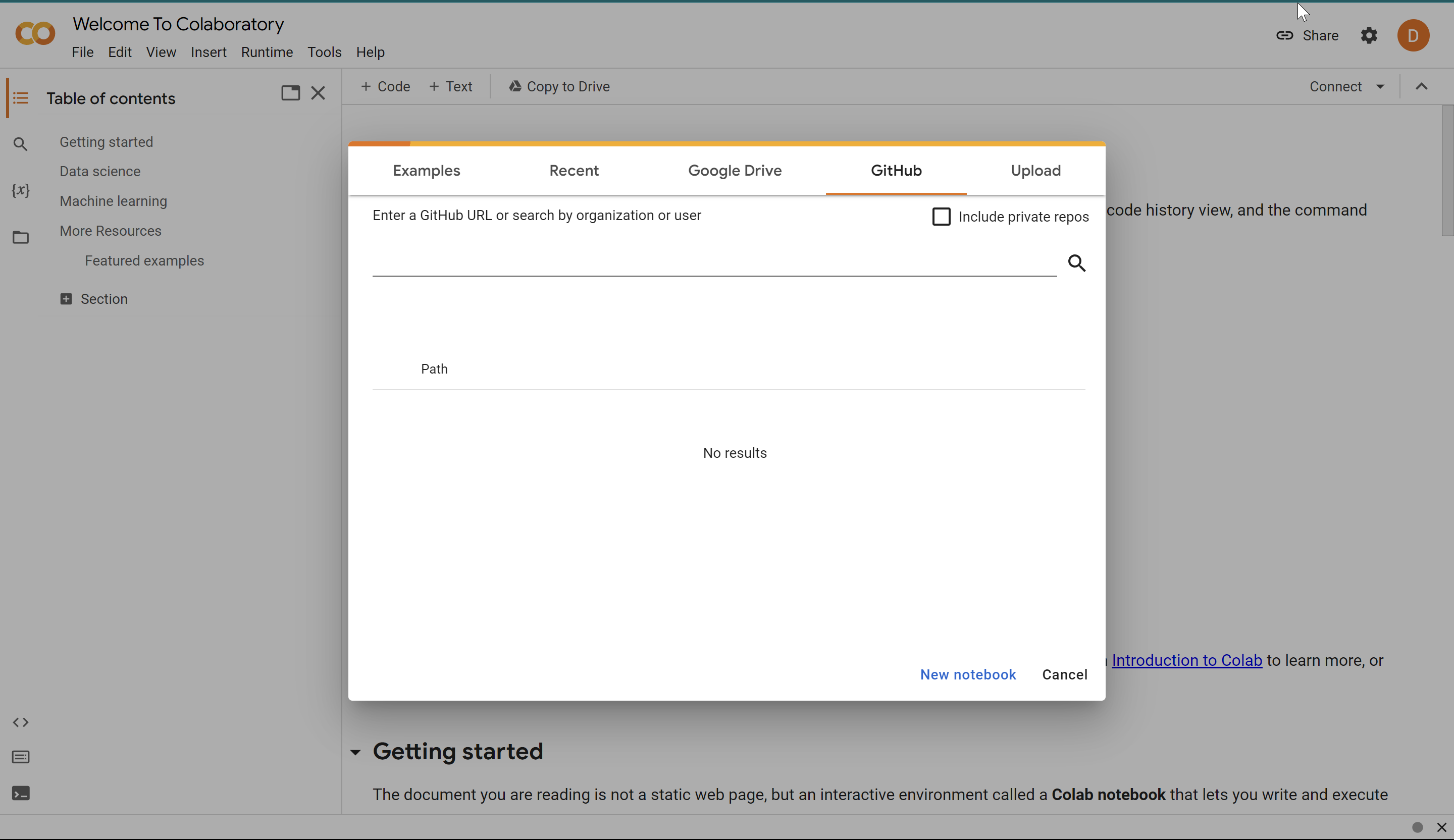Screen dimensions: 1454x840
Task: Switch to the Google Drive tab
Action: (735, 171)
